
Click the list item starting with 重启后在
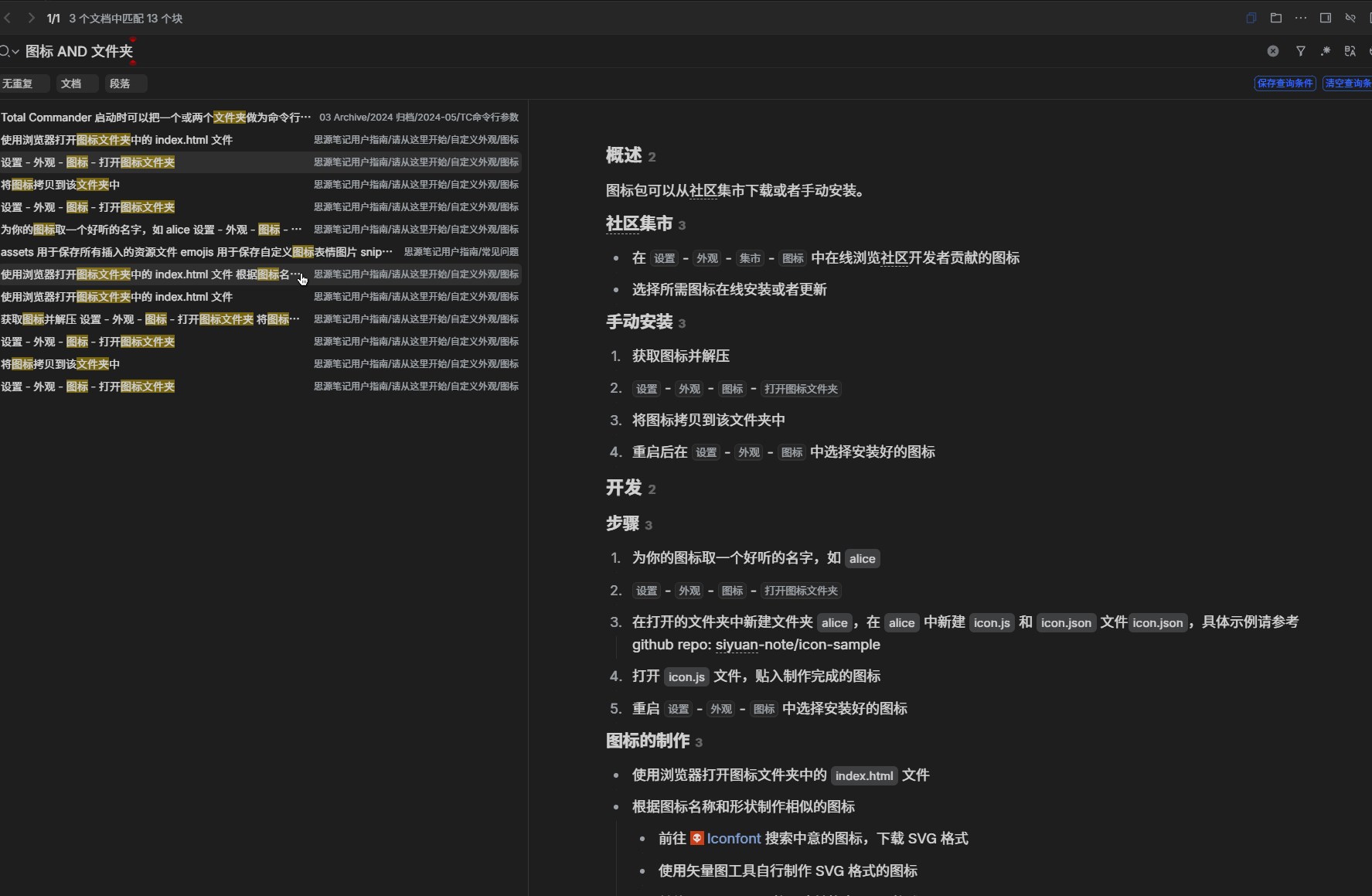tap(784, 452)
